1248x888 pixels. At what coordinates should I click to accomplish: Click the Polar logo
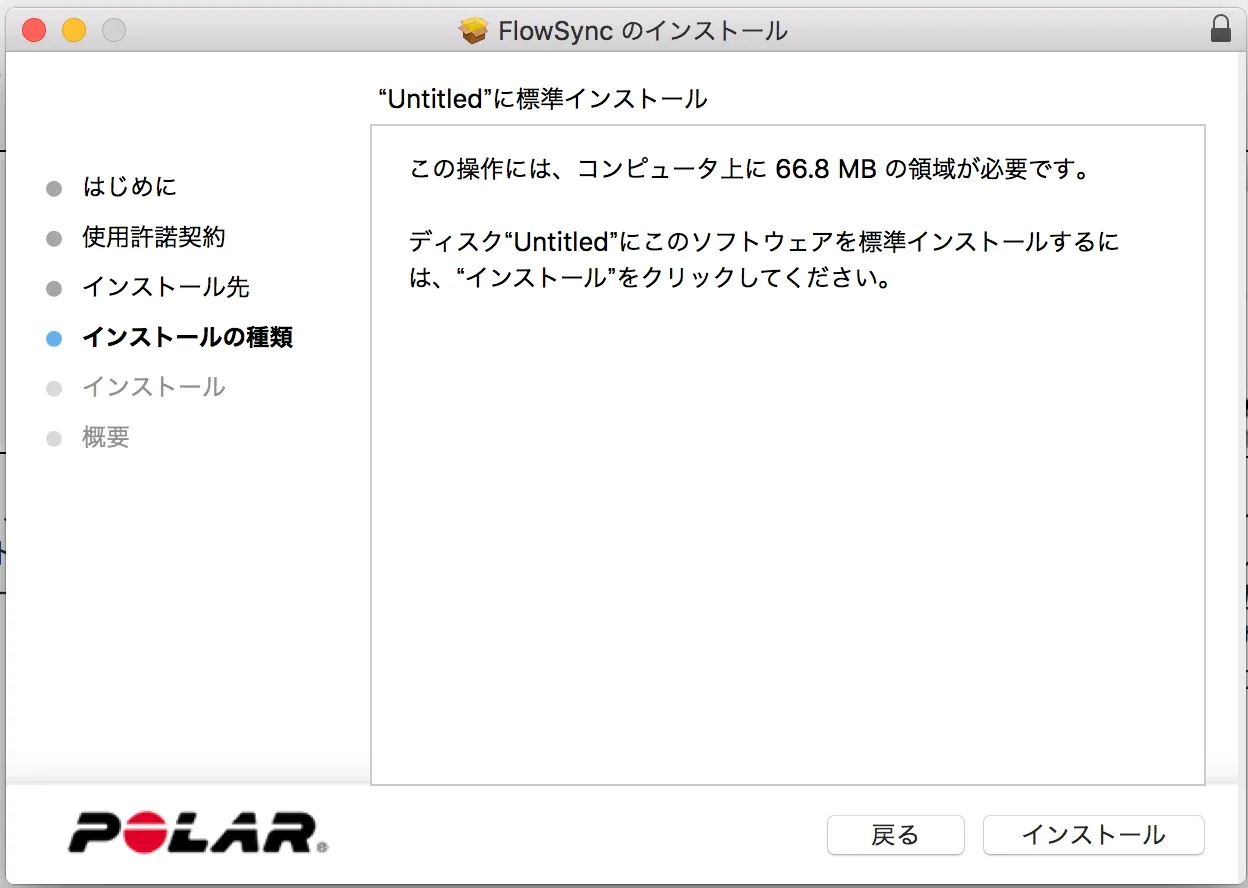tap(197, 834)
